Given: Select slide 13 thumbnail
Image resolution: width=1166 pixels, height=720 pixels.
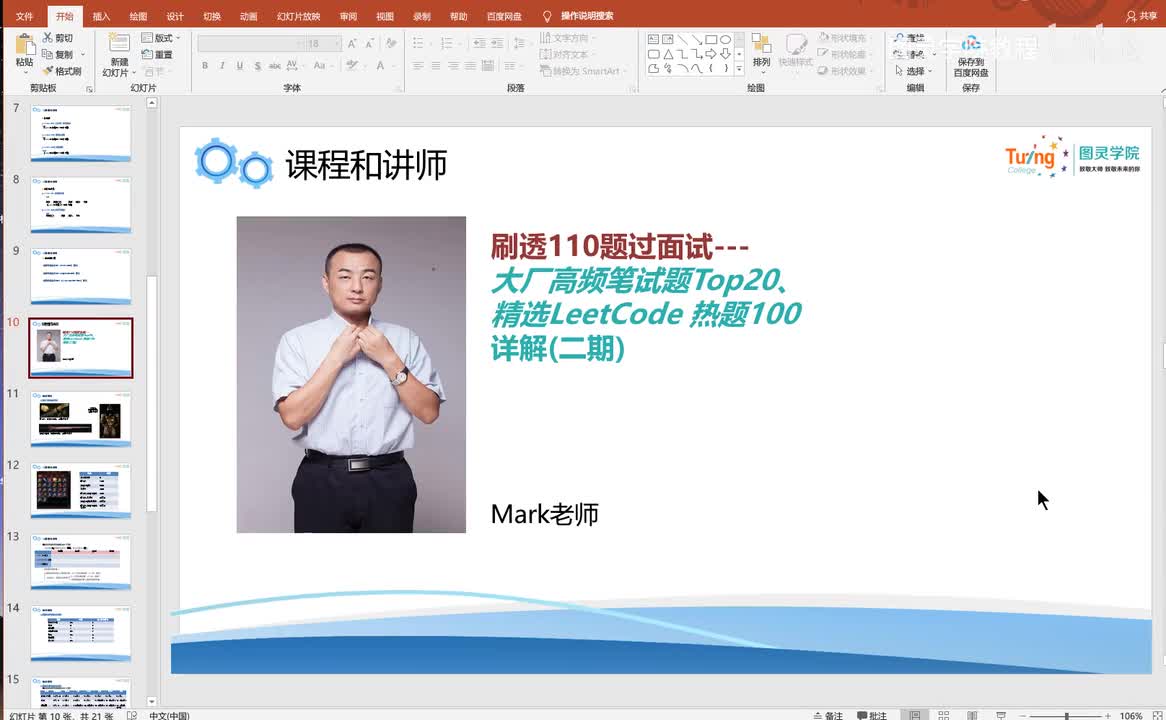Looking at the screenshot, I should coord(81,562).
